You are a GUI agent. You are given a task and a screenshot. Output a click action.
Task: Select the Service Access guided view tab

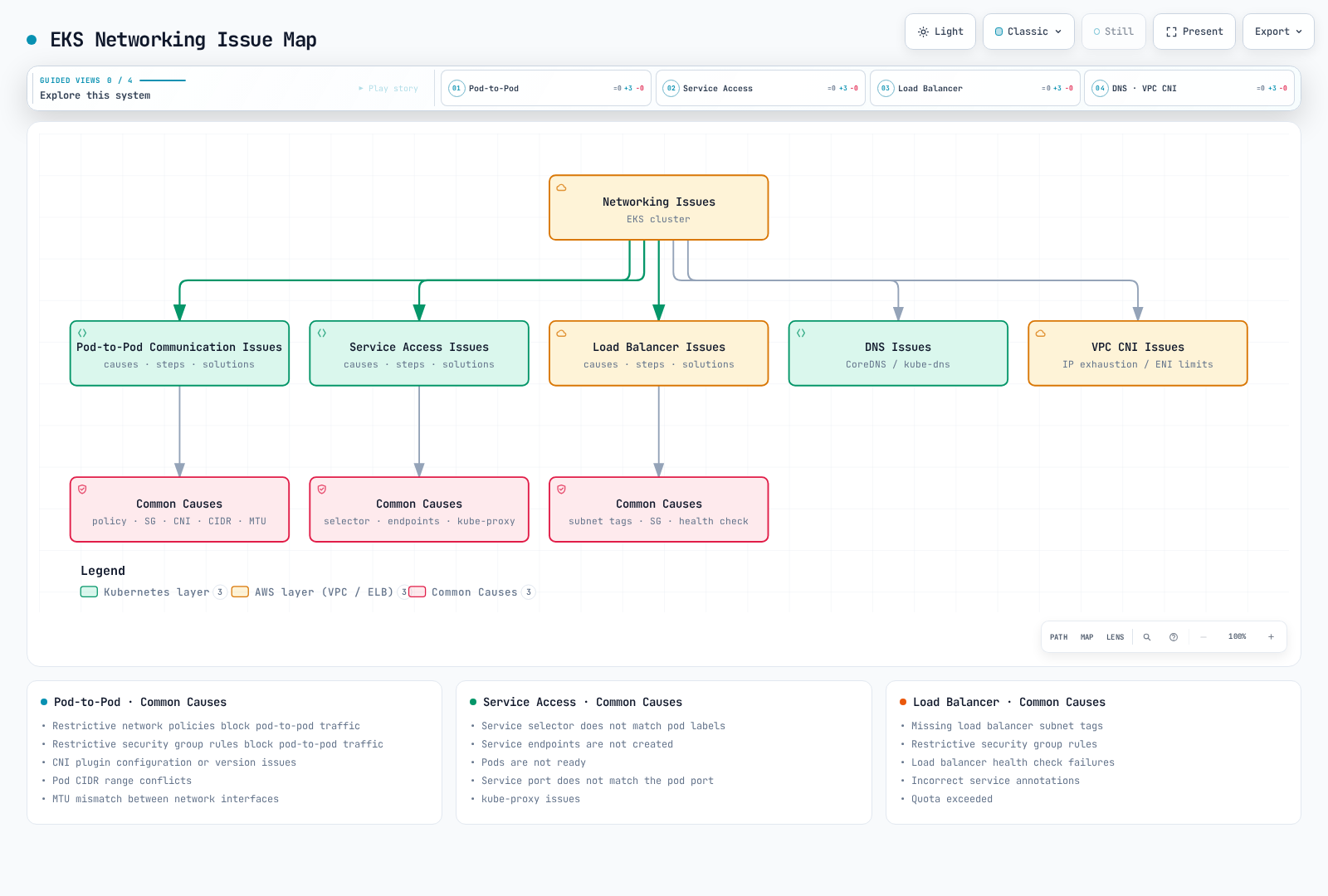[x=760, y=88]
